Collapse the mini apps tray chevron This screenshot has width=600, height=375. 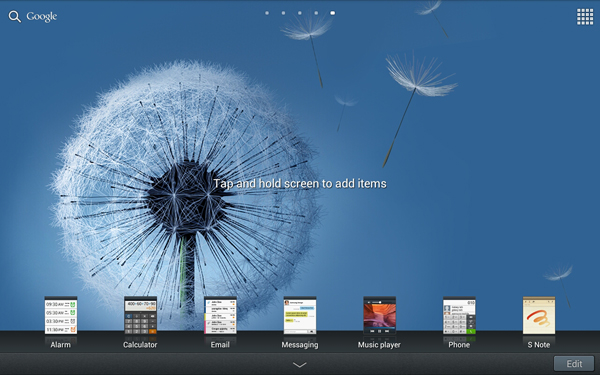coord(300,365)
